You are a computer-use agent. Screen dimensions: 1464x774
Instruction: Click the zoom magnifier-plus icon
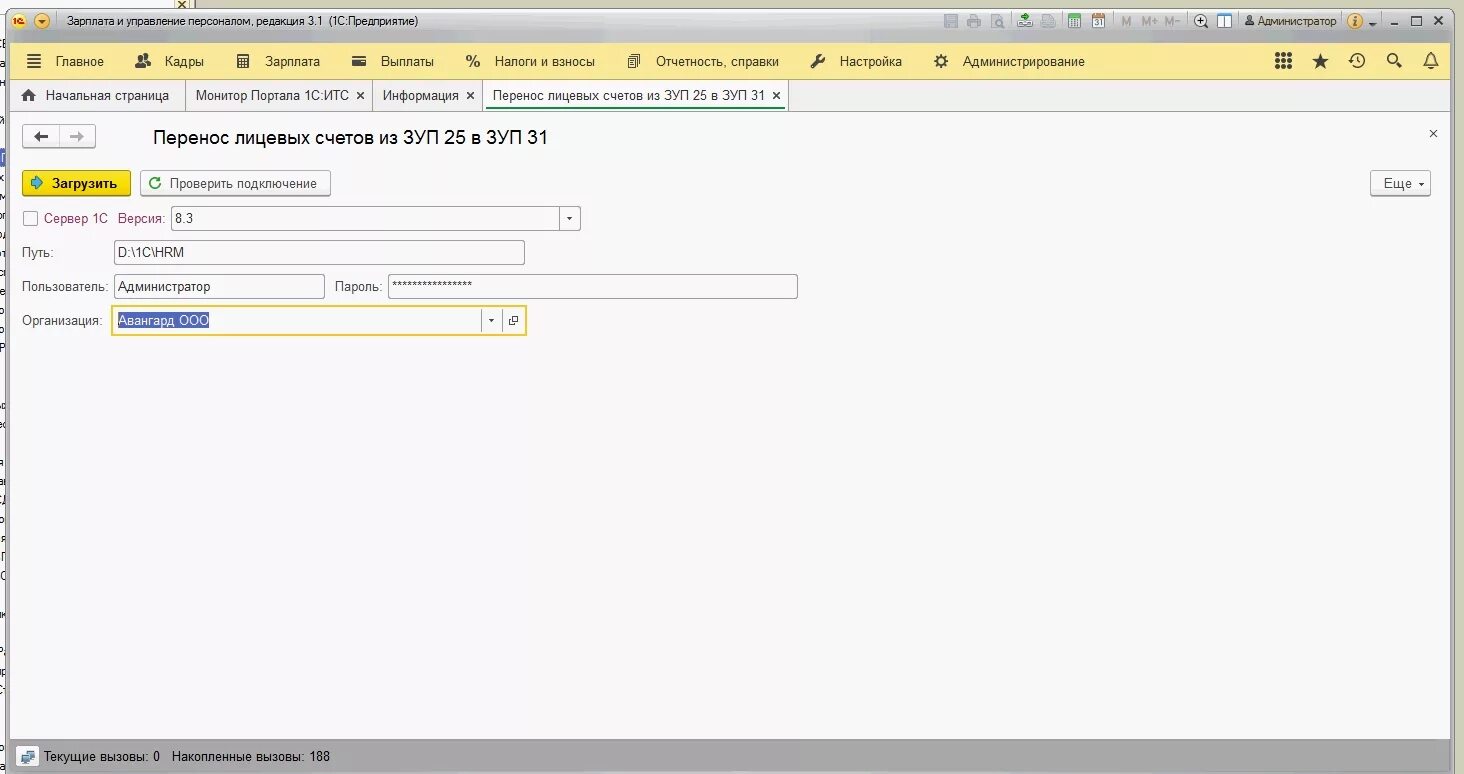[x=1201, y=21]
